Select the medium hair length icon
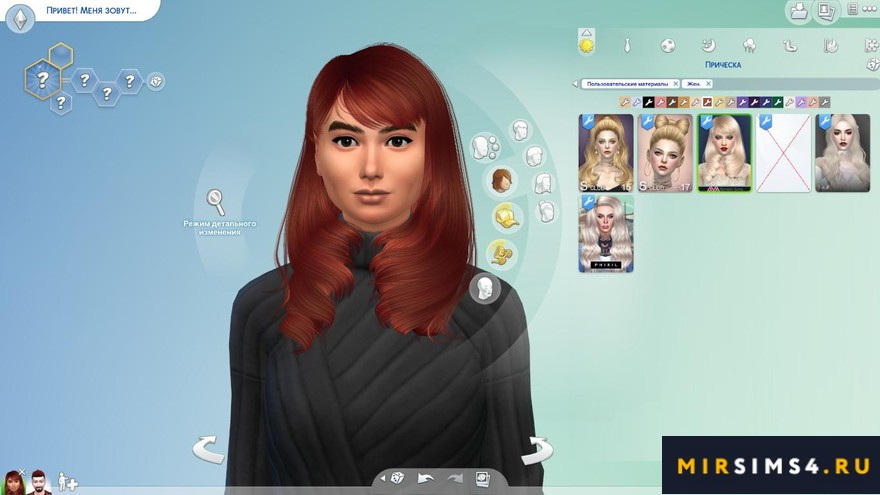Image resolution: width=880 pixels, height=495 pixels. coord(534,156)
